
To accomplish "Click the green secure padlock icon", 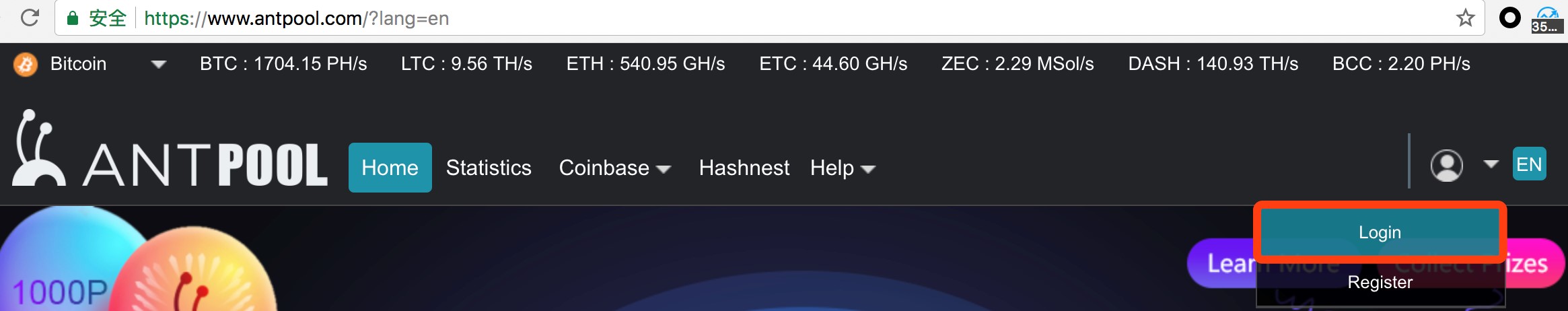I will pyautogui.click(x=73, y=18).
